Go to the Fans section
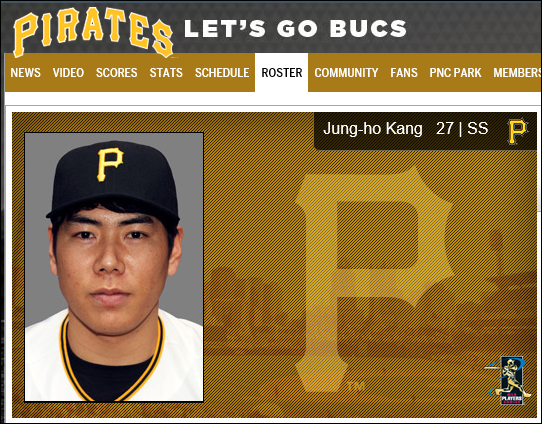 click(x=404, y=73)
